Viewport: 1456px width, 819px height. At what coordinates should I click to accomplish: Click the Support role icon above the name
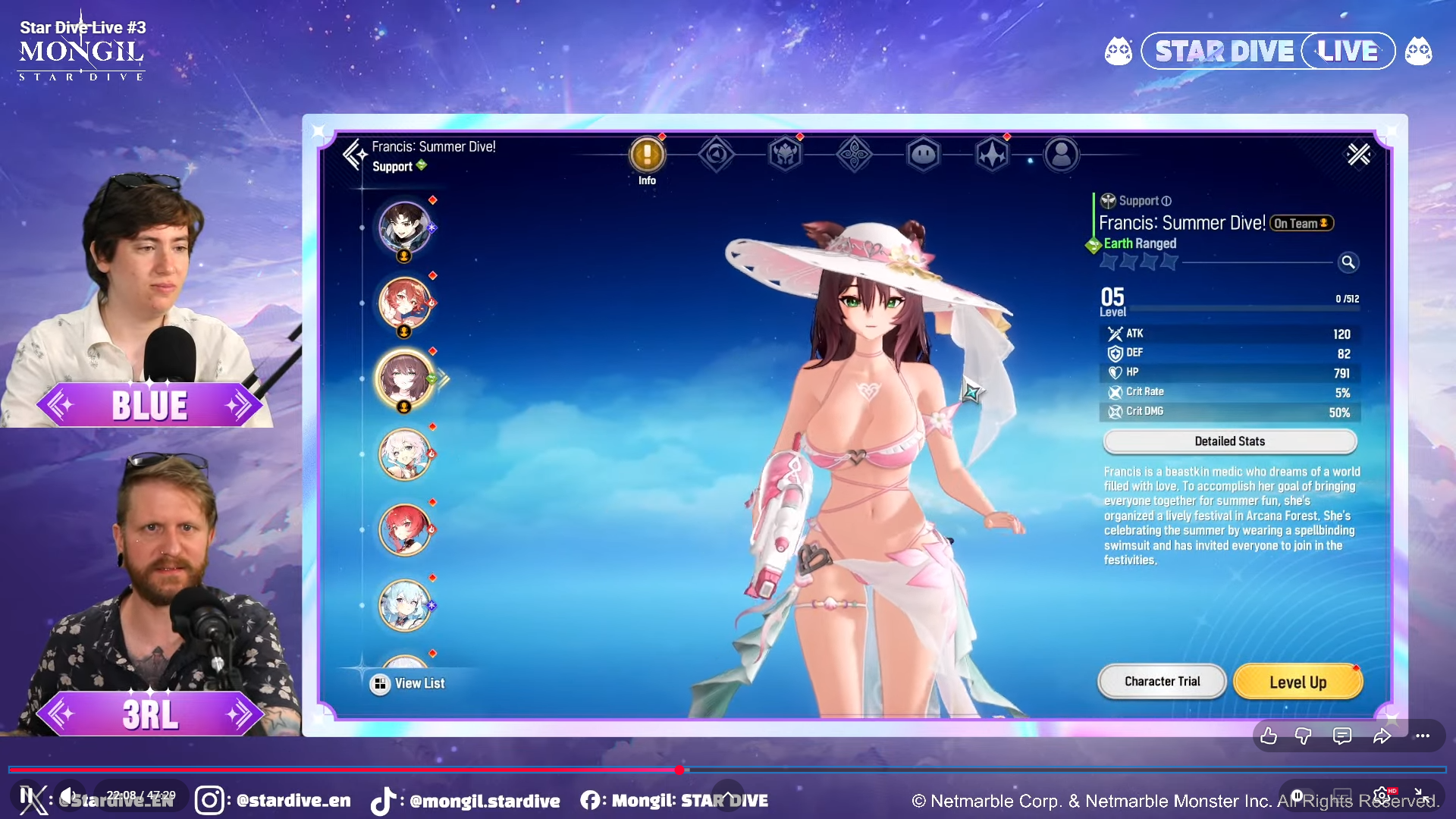1108,201
